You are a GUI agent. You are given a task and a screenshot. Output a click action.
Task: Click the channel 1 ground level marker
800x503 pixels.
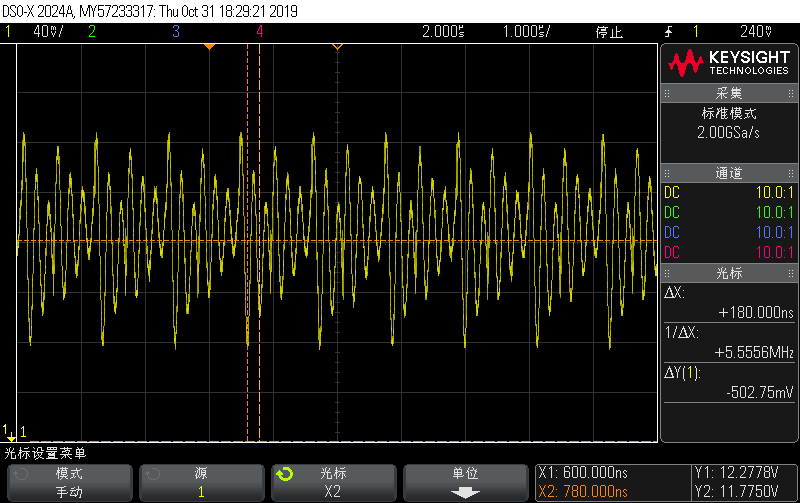tap(8, 433)
